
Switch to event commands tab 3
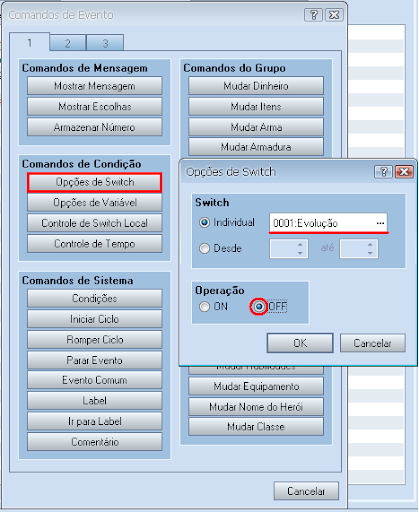click(105, 43)
